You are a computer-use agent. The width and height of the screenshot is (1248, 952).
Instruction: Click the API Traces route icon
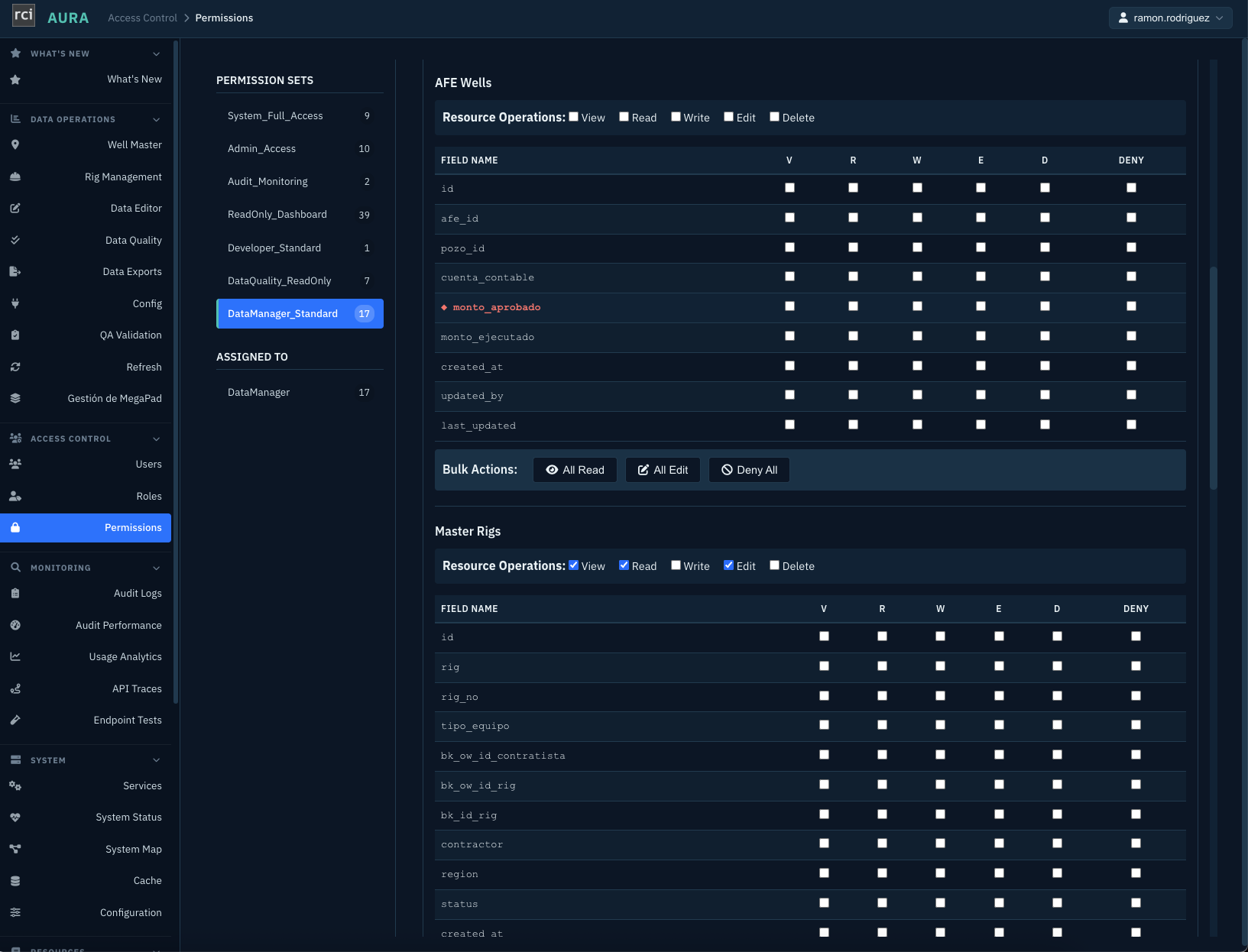15,688
